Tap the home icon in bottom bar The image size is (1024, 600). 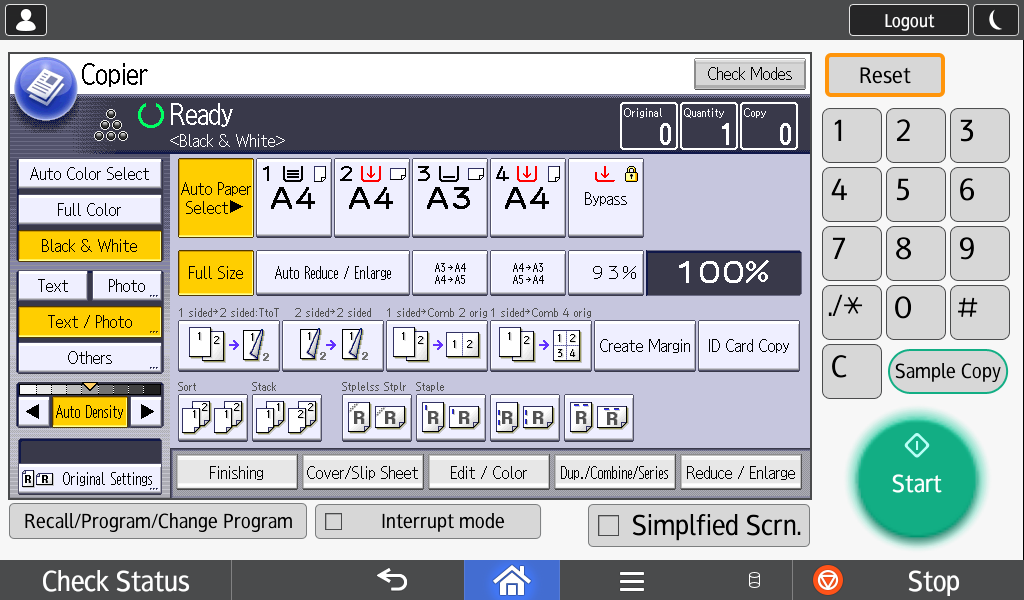tap(511, 580)
